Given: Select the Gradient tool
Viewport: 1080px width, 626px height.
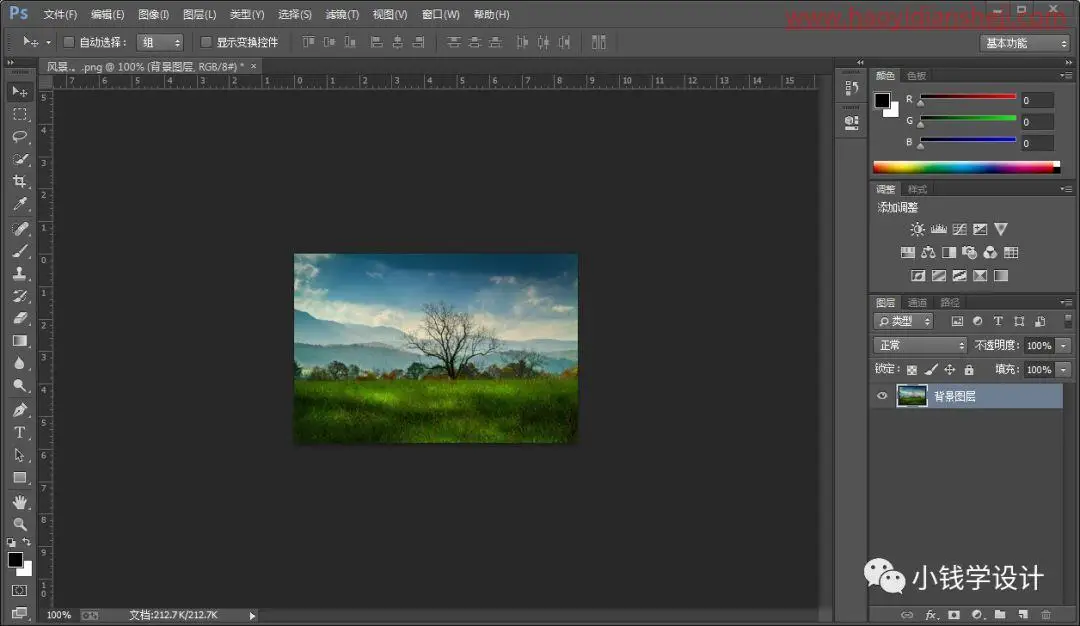Looking at the screenshot, I should click(x=20, y=341).
